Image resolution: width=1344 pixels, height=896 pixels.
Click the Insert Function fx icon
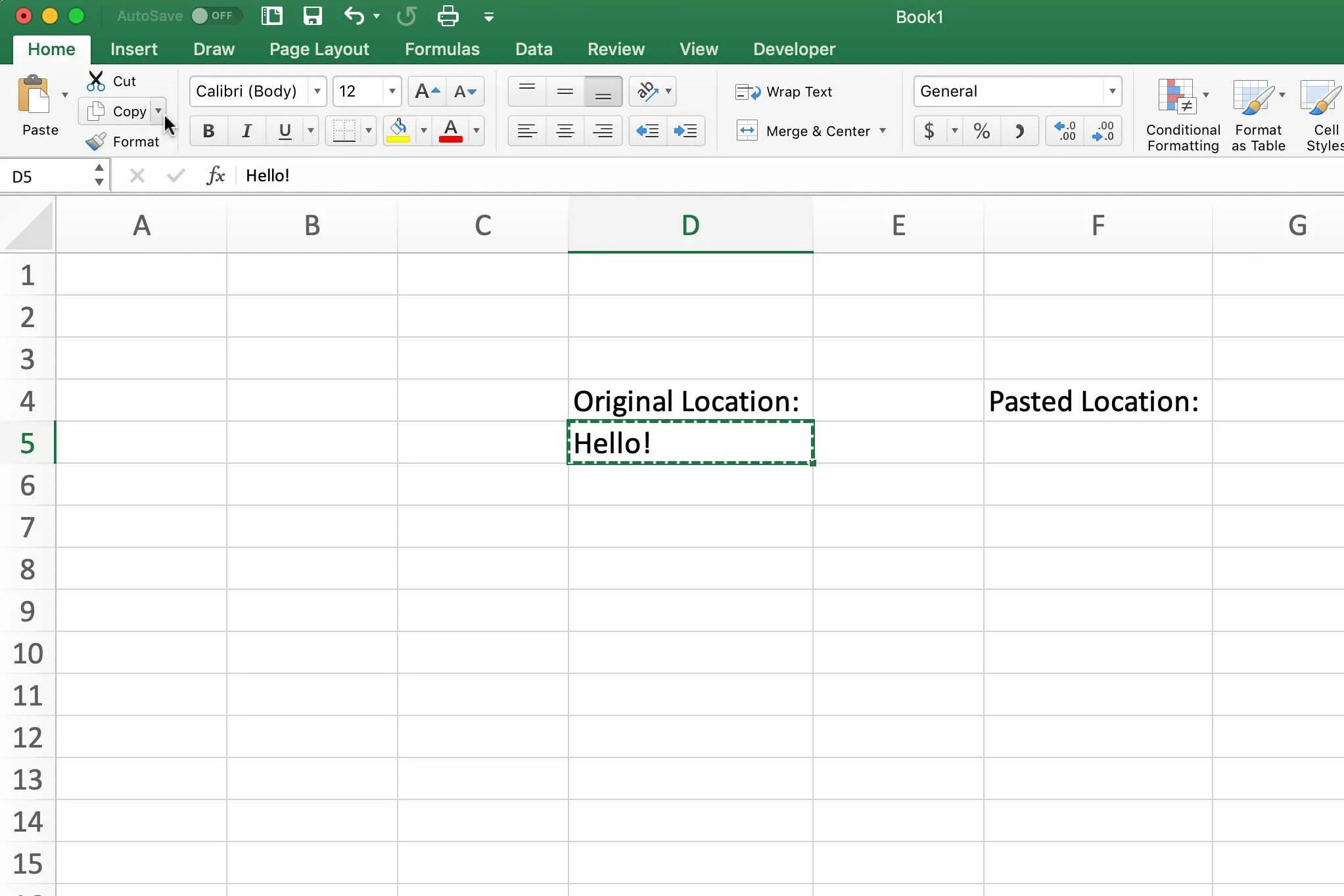coord(216,175)
